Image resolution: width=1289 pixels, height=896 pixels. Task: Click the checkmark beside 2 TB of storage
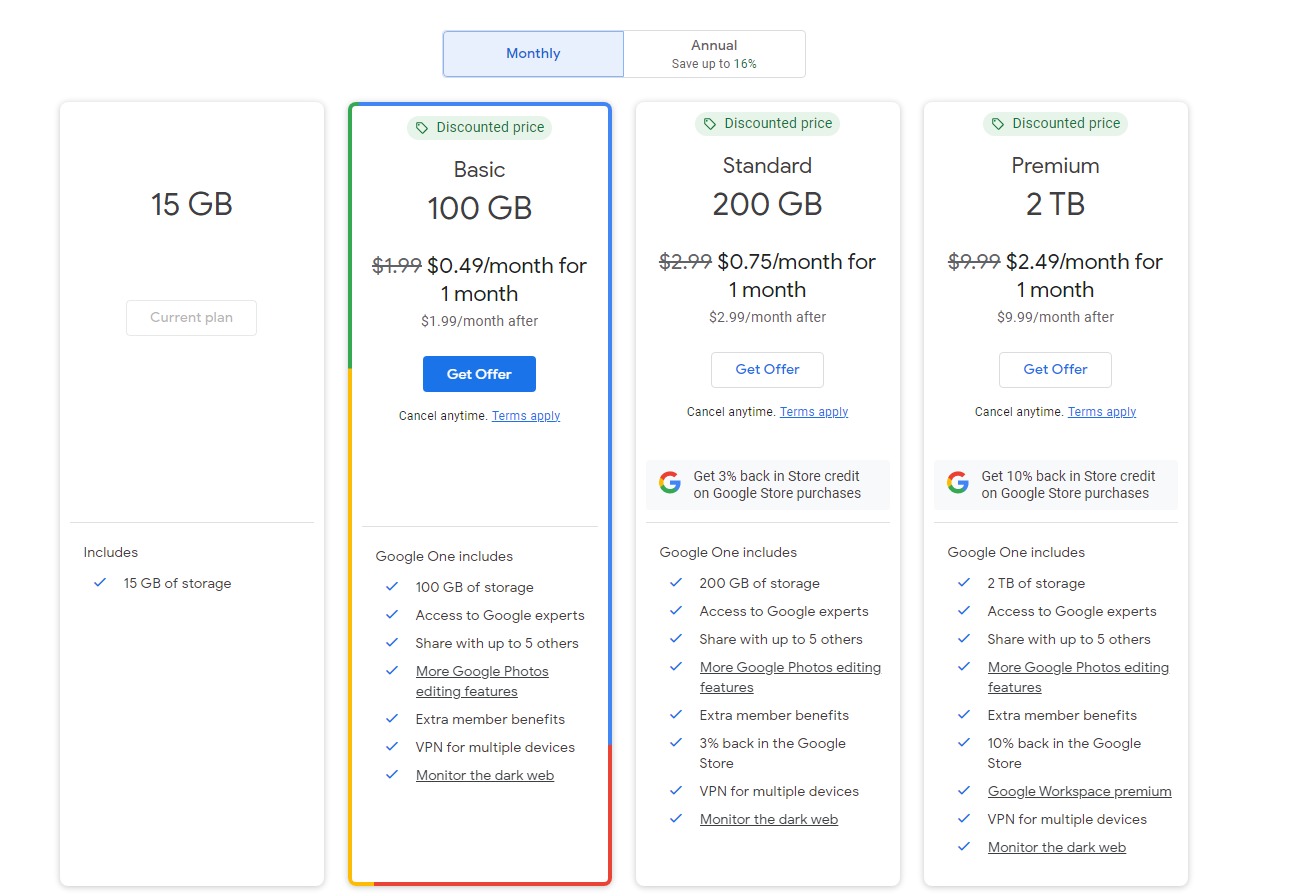964,582
